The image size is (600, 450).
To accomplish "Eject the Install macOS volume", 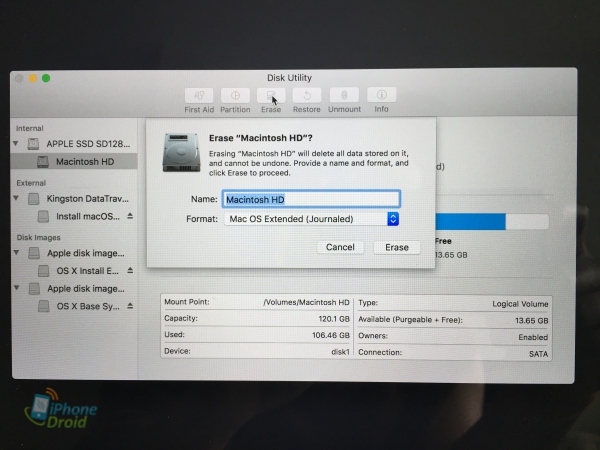I will (129, 216).
